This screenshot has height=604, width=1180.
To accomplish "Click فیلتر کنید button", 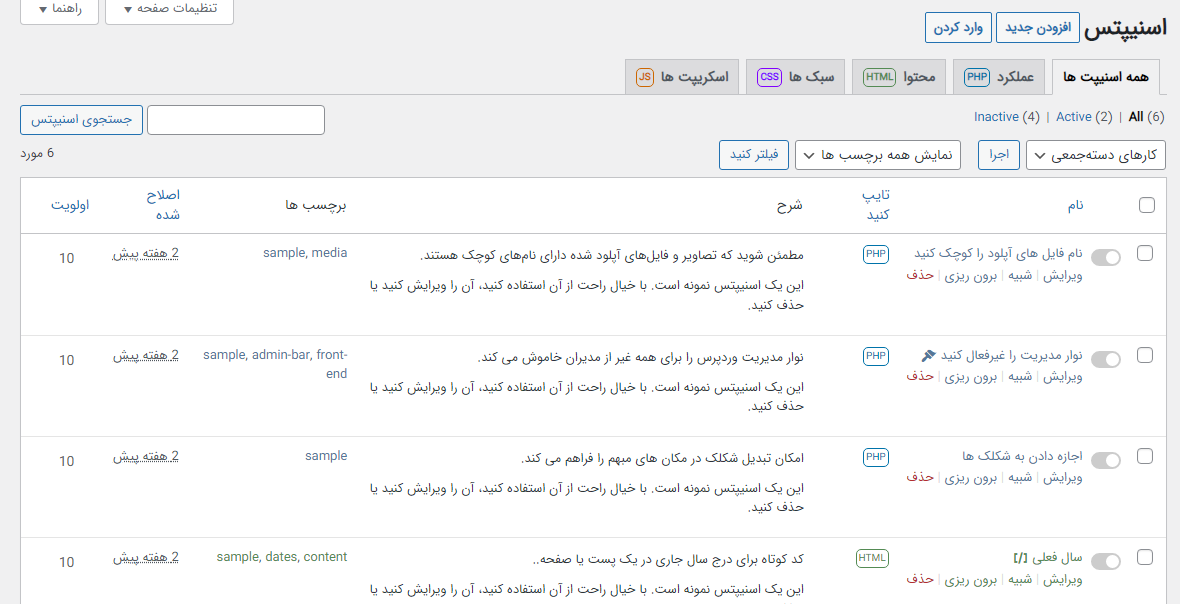I will click(754, 155).
